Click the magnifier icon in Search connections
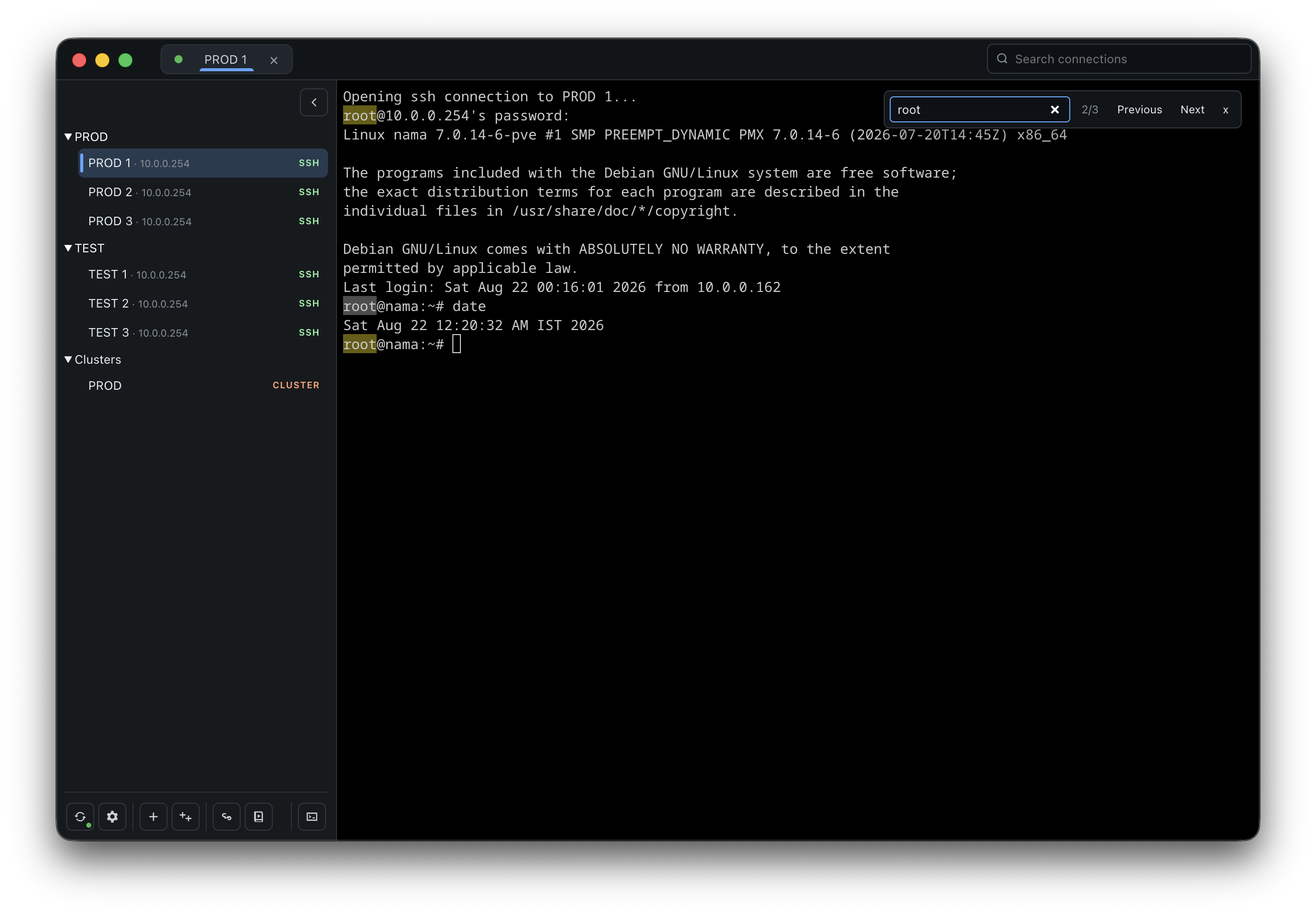The width and height of the screenshot is (1316, 915). (1002, 59)
